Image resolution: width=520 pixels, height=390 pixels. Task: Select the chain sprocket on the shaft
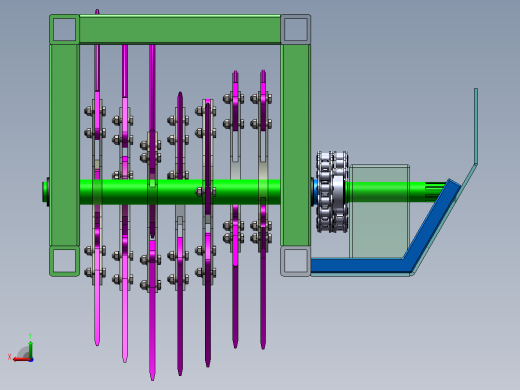[332, 192]
